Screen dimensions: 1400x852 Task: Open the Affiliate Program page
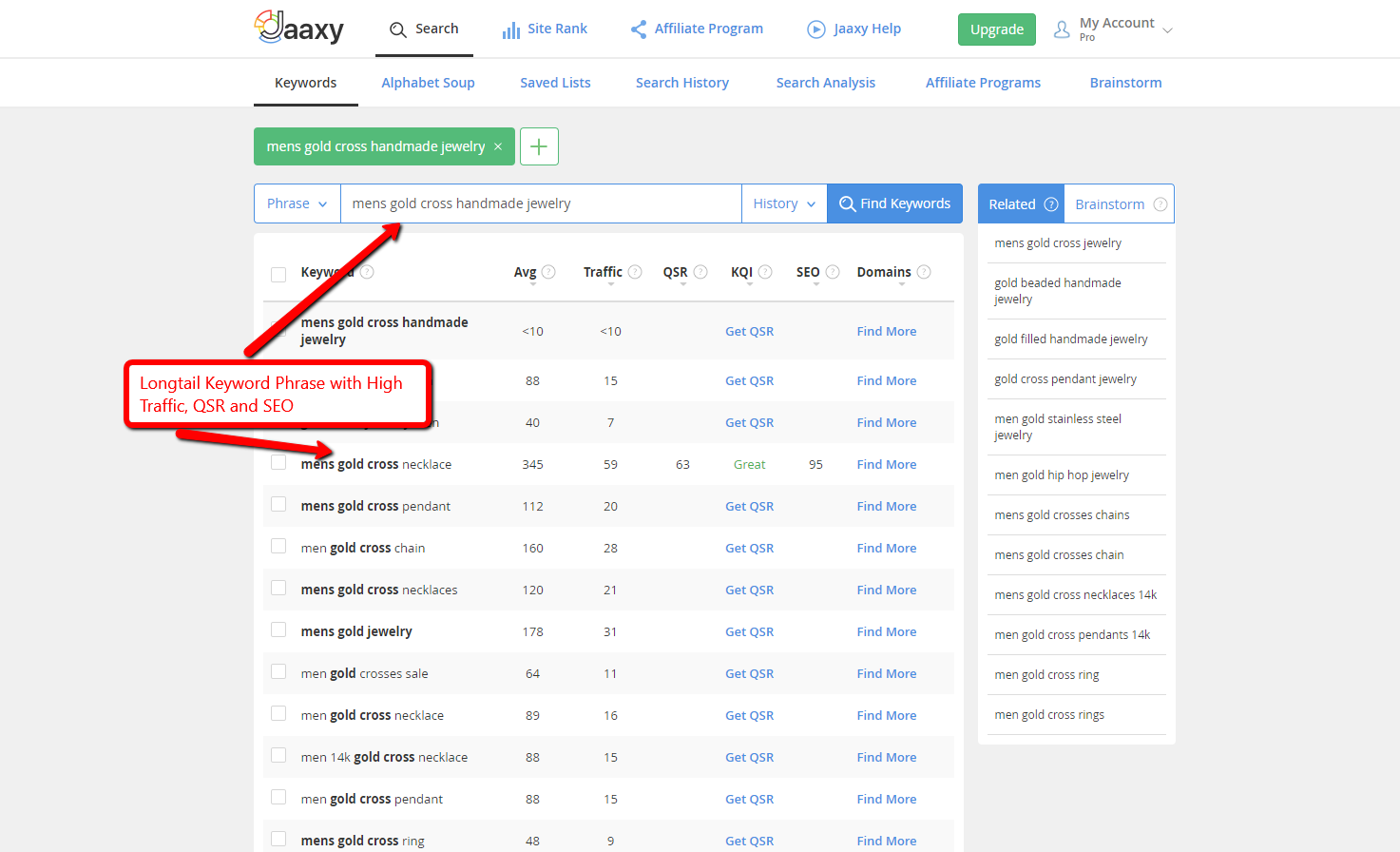click(697, 29)
